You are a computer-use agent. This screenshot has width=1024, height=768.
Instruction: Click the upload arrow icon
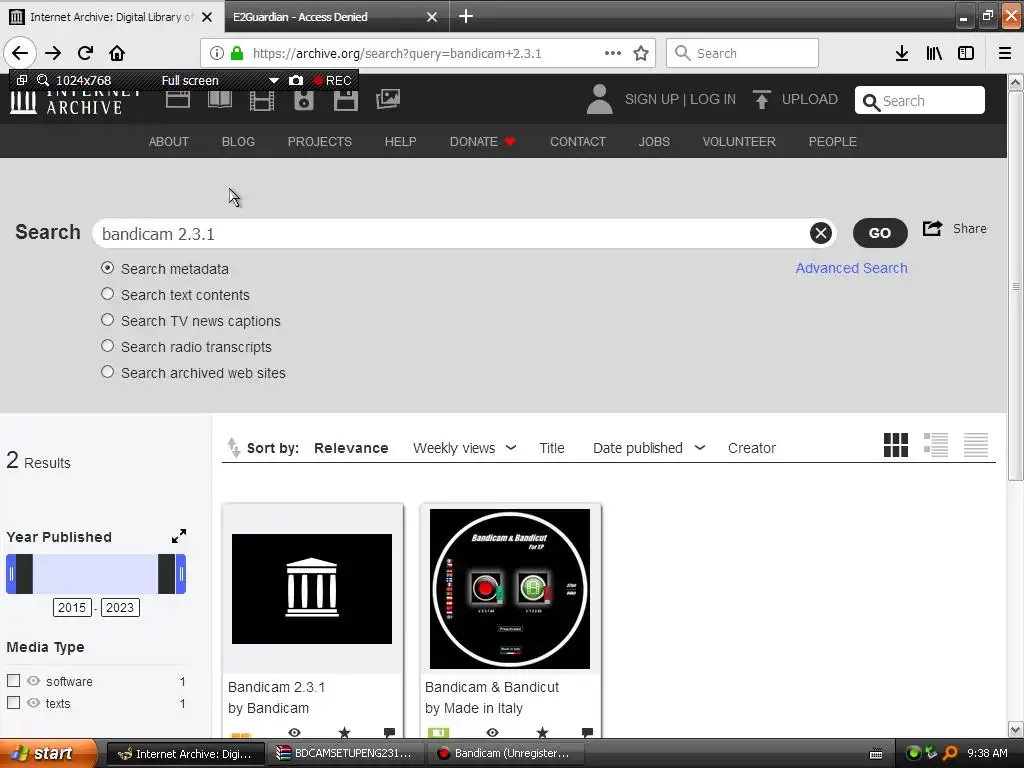[761, 99]
